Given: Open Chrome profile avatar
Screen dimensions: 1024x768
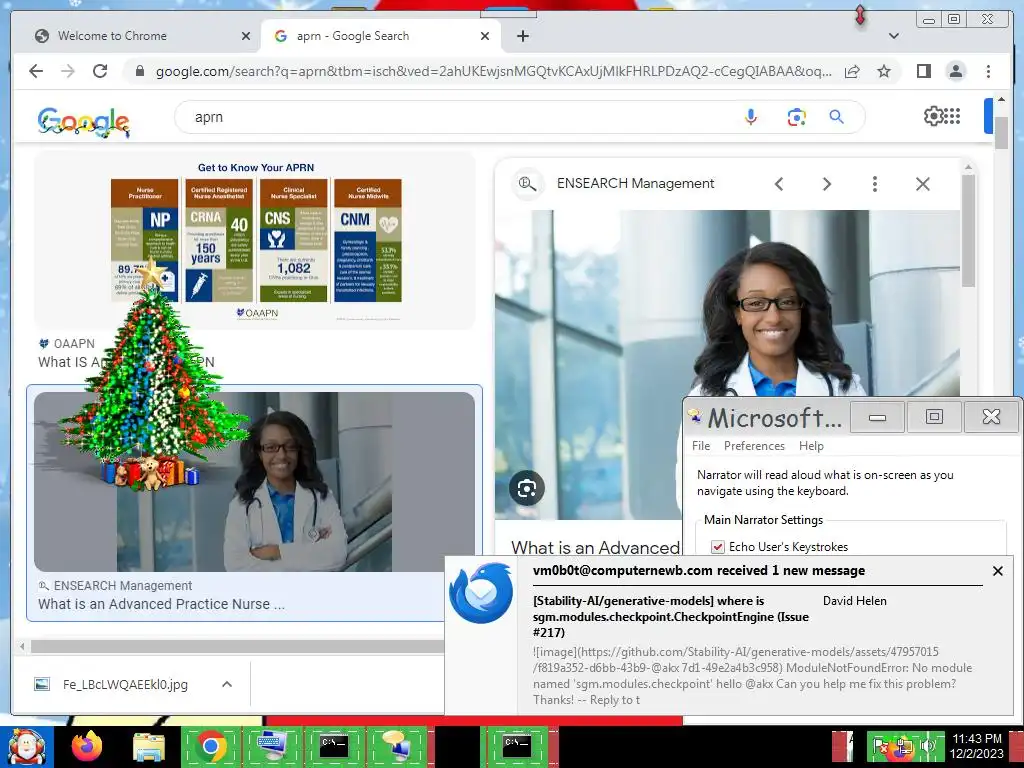Looking at the screenshot, I should (x=955, y=71).
